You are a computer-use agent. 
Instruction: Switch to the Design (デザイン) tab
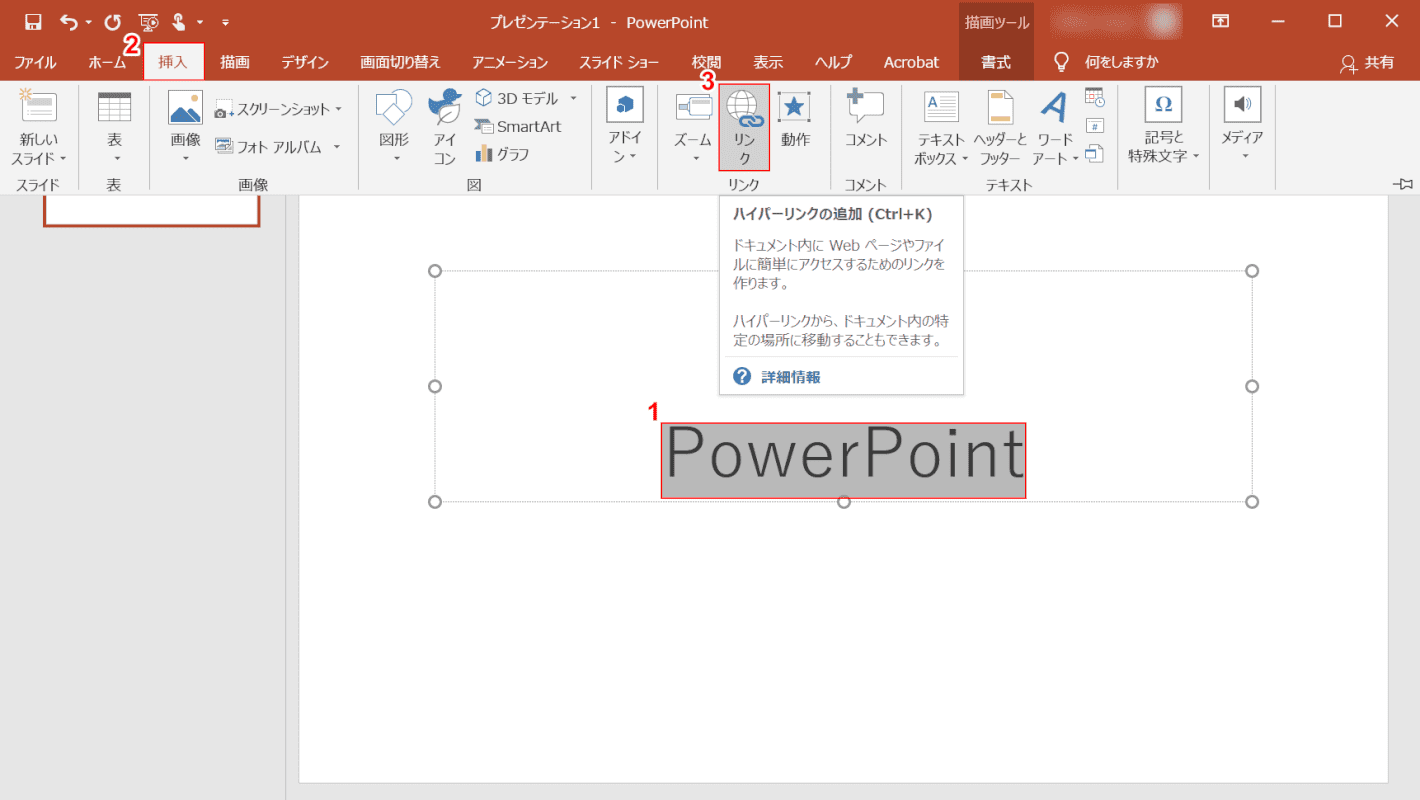click(x=305, y=62)
